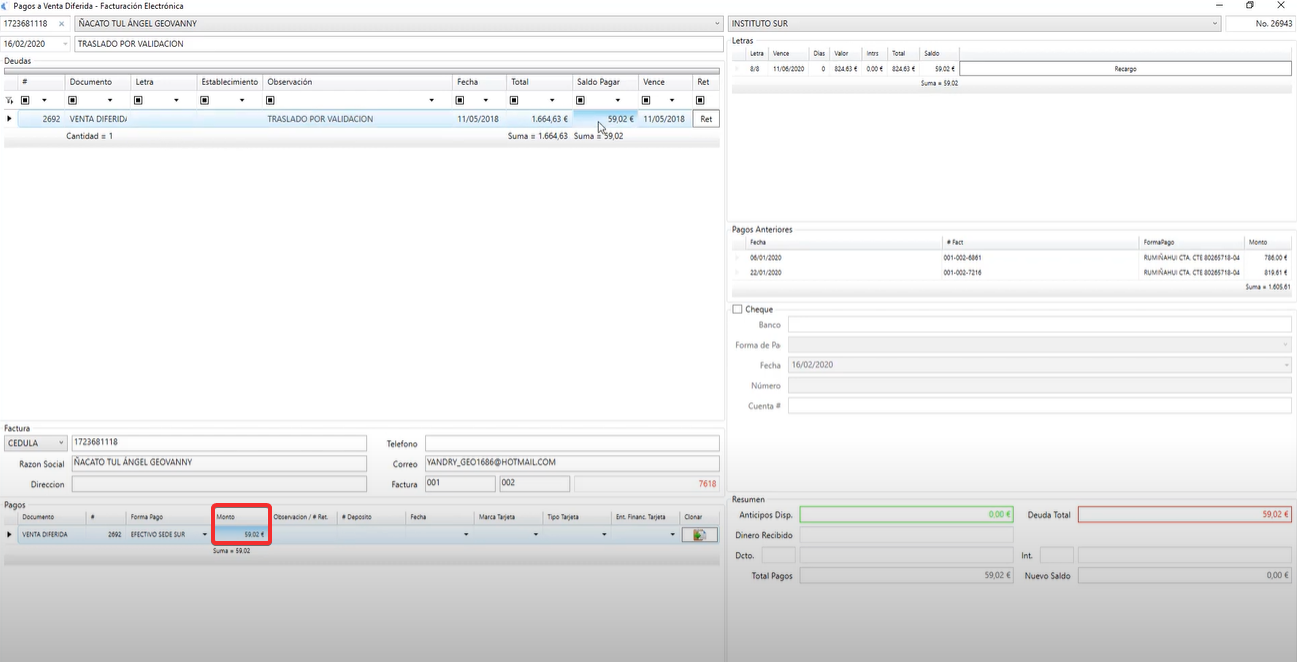Toggle the Cheque checkbox
Screen dimensions: 1297x662
[738, 310]
